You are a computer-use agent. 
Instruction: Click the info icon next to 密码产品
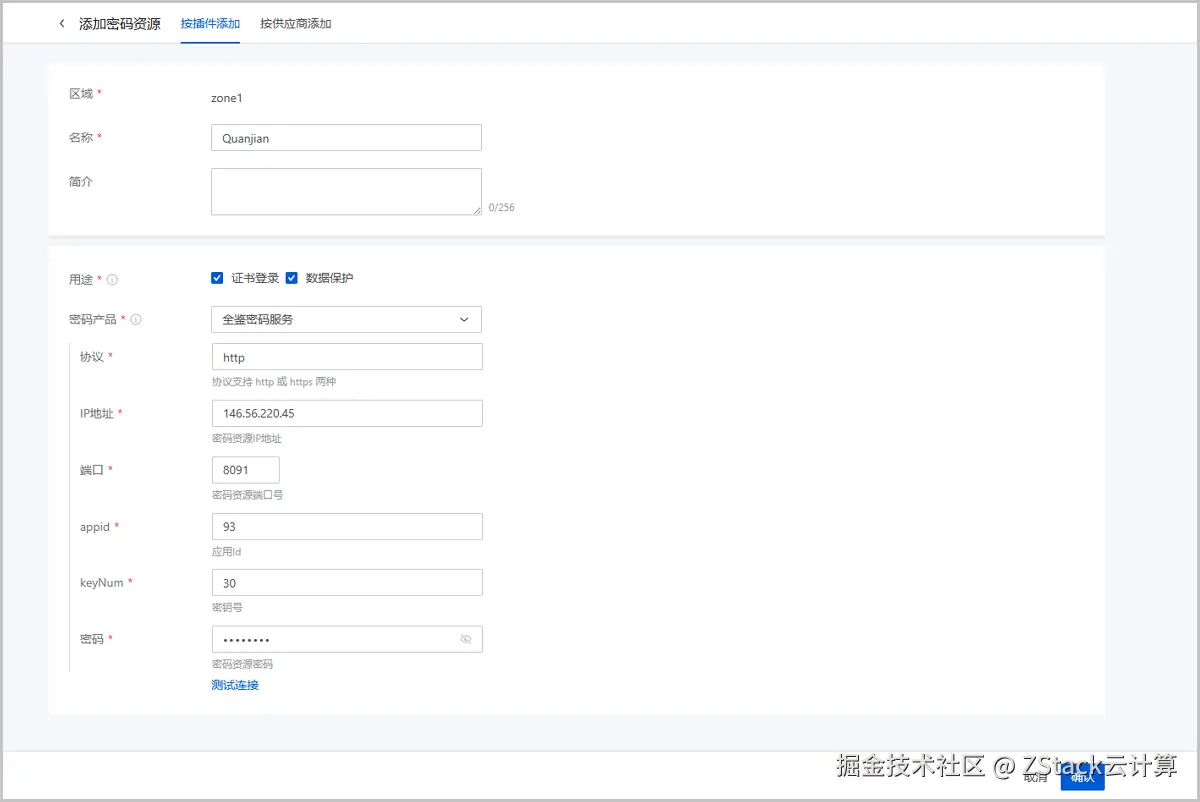click(x=135, y=319)
